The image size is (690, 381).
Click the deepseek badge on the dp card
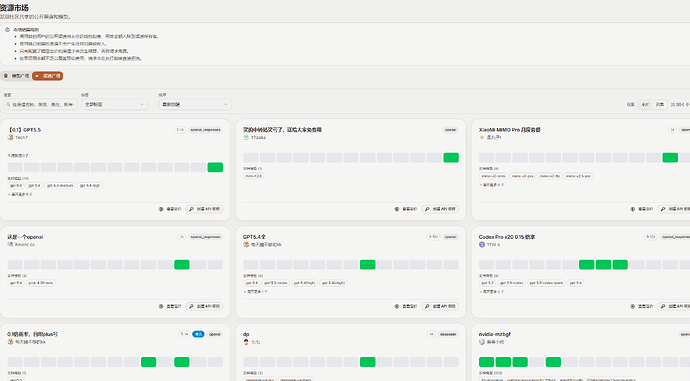(448, 334)
